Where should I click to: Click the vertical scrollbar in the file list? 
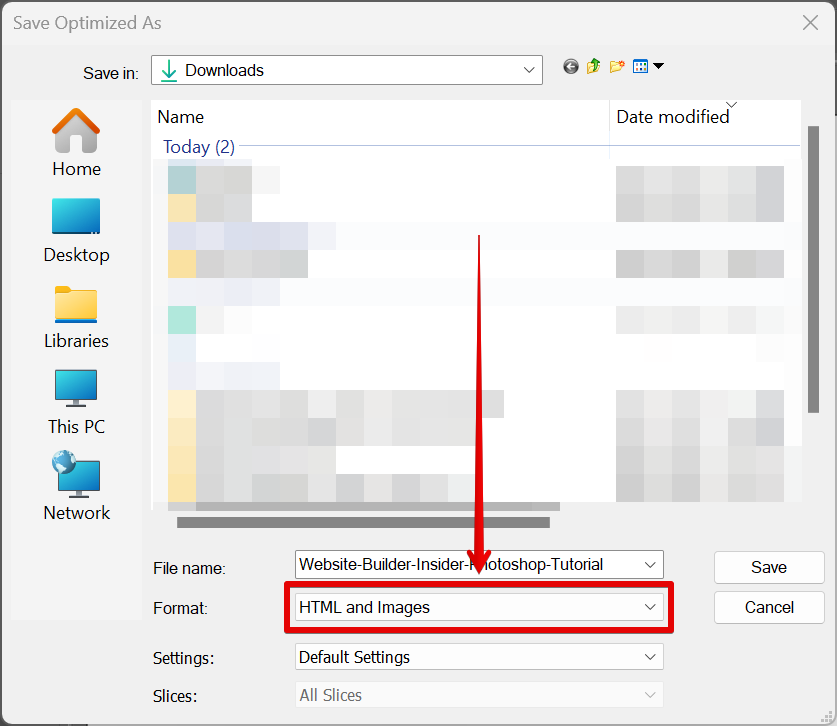(x=813, y=269)
